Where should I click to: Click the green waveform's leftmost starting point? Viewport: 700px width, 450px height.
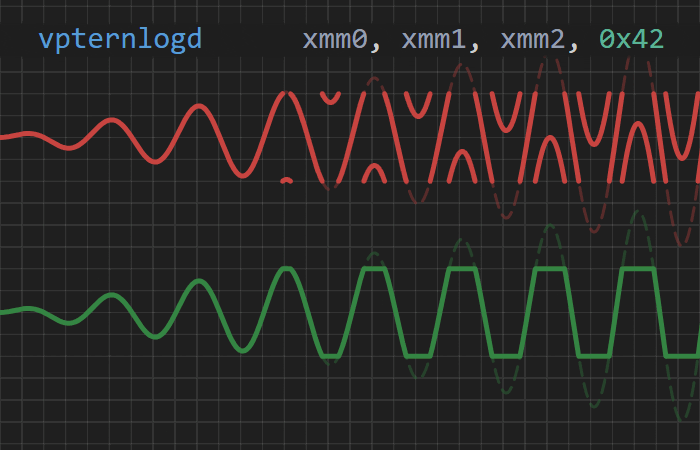[3, 312]
